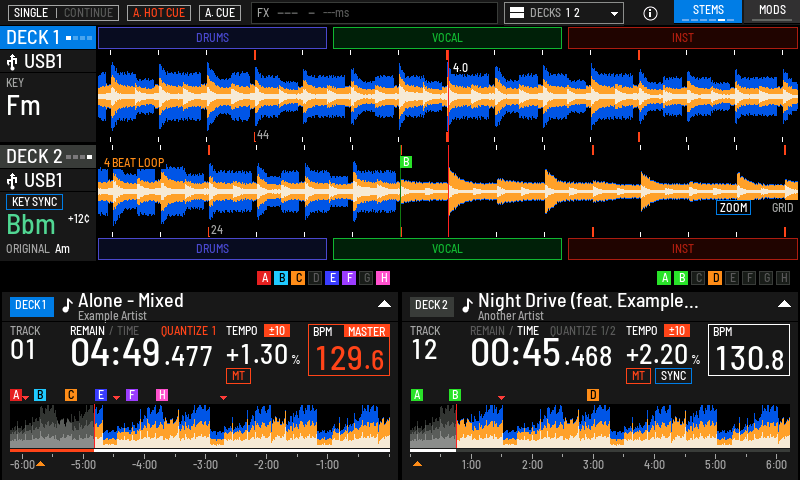Switch to the STEMS tab
The width and height of the screenshot is (800, 480).
click(708, 11)
